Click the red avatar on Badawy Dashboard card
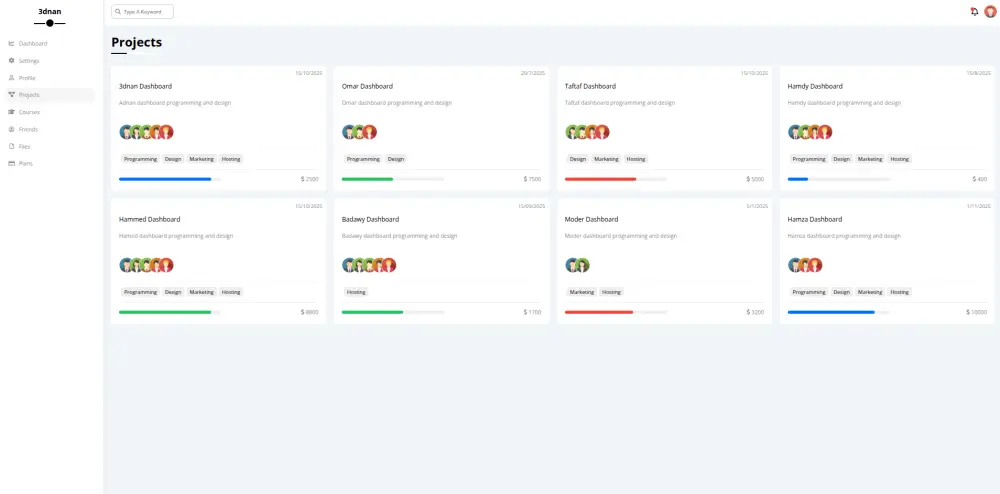Viewport: 1000px width, 494px height. (x=389, y=265)
